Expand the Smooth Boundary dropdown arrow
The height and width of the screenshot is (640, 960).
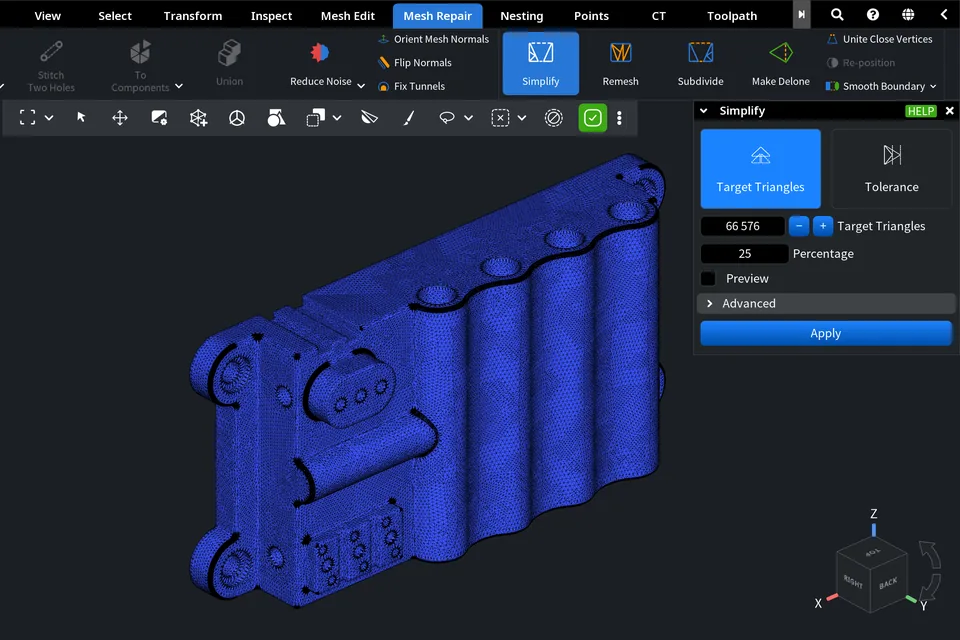click(933, 86)
